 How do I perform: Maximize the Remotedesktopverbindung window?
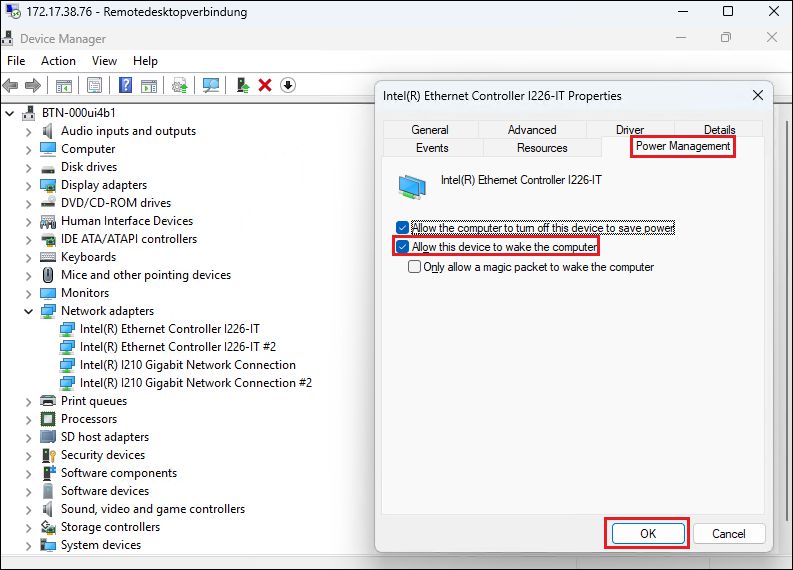tap(728, 11)
